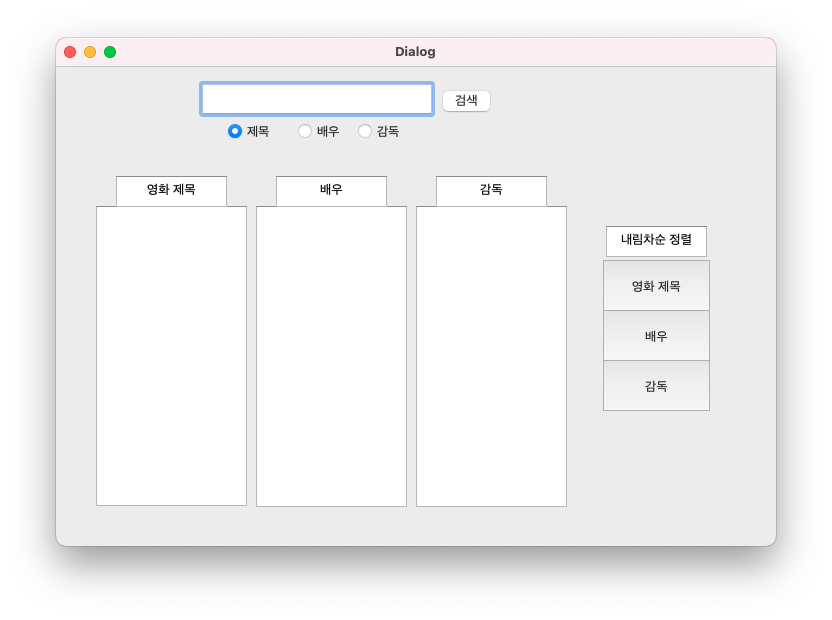Screen dimensions: 832x620
Task: Close the Dialog window with red button
Action: tap(70, 52)
